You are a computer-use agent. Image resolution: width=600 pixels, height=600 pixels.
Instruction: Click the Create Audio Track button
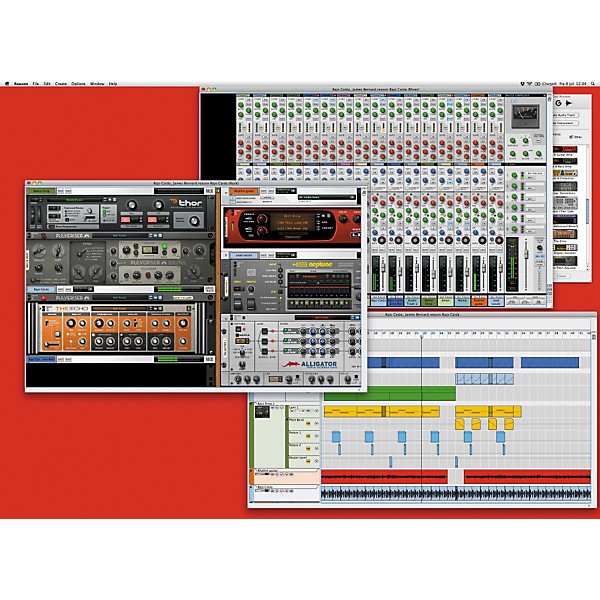[565, 115]
